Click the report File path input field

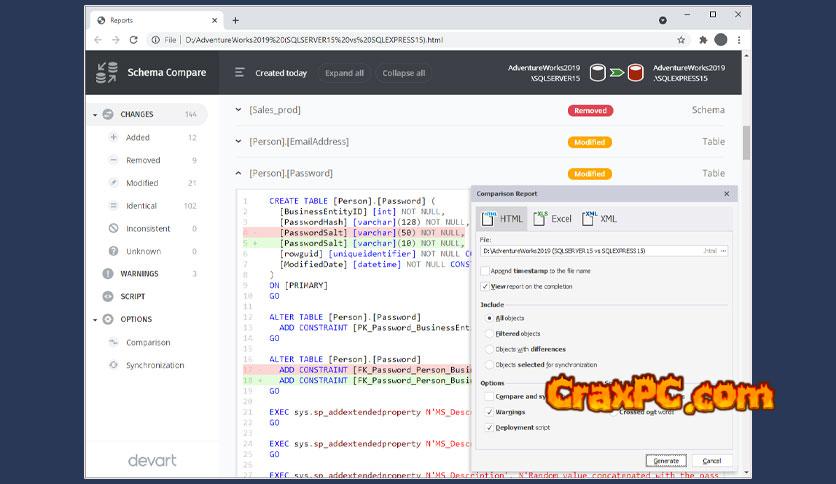point(590,251)
